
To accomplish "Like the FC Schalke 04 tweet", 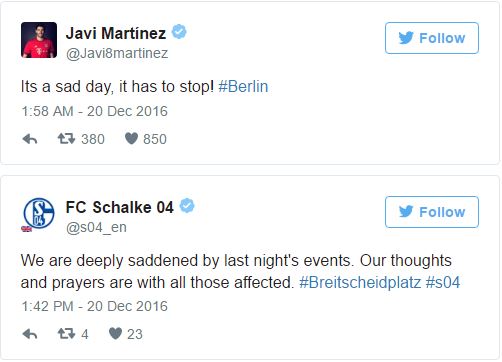I will coord(115,333).
